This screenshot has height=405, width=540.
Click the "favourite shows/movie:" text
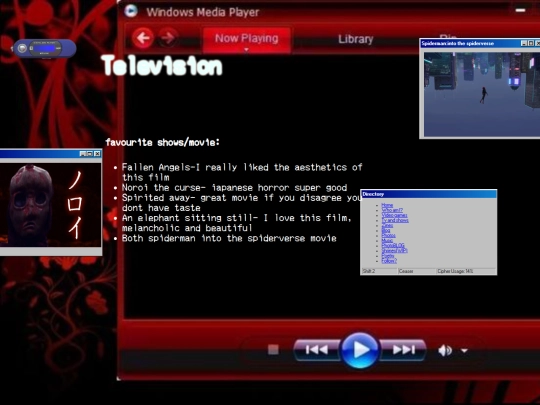pyautogui.click(x=162, y=142)
